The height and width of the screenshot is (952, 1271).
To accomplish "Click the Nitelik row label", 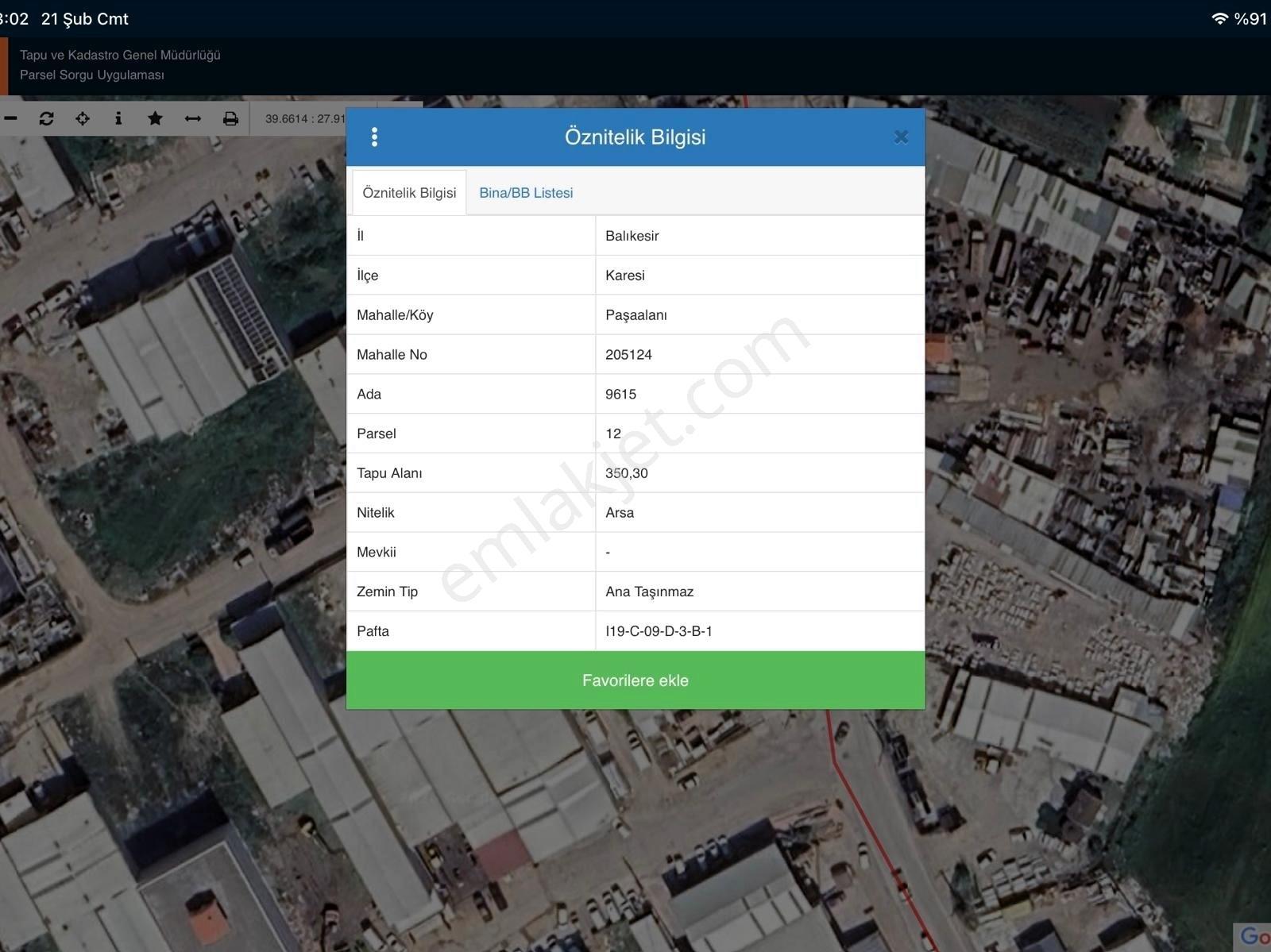I will pyautogui.click(x=376, y=513).
